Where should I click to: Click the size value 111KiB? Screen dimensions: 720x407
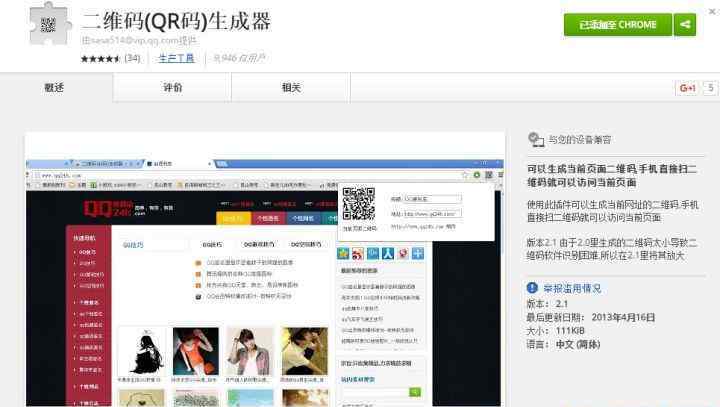pyautogui.click(x=570, y=331)
